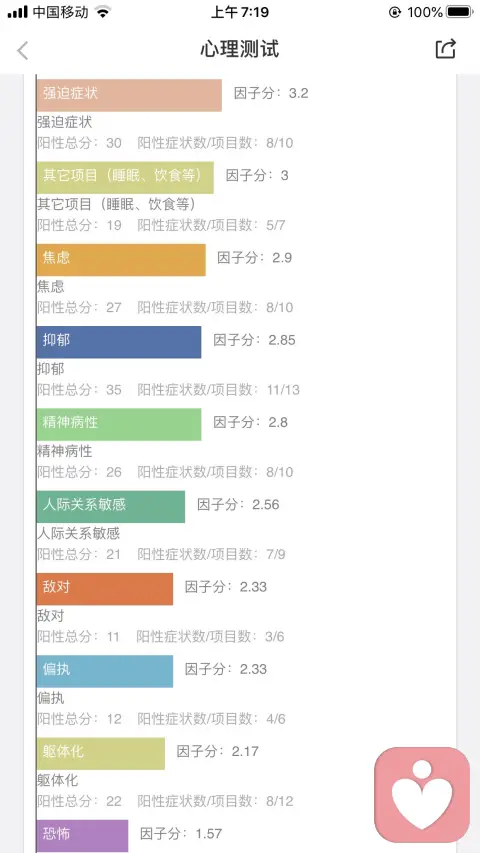Select the yellow-green 躯体化 bar
Image resolution: width=480 pixels, height=853 pixels.
pos(101,753)
